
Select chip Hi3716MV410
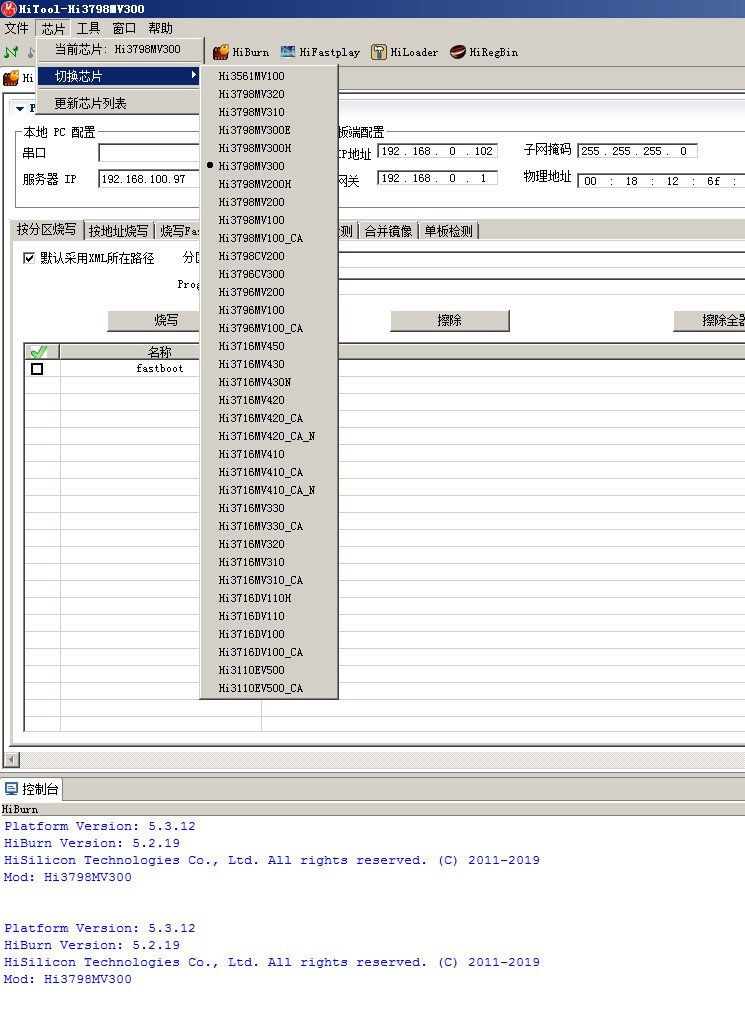pyautogui.click(x=269, y=454)
